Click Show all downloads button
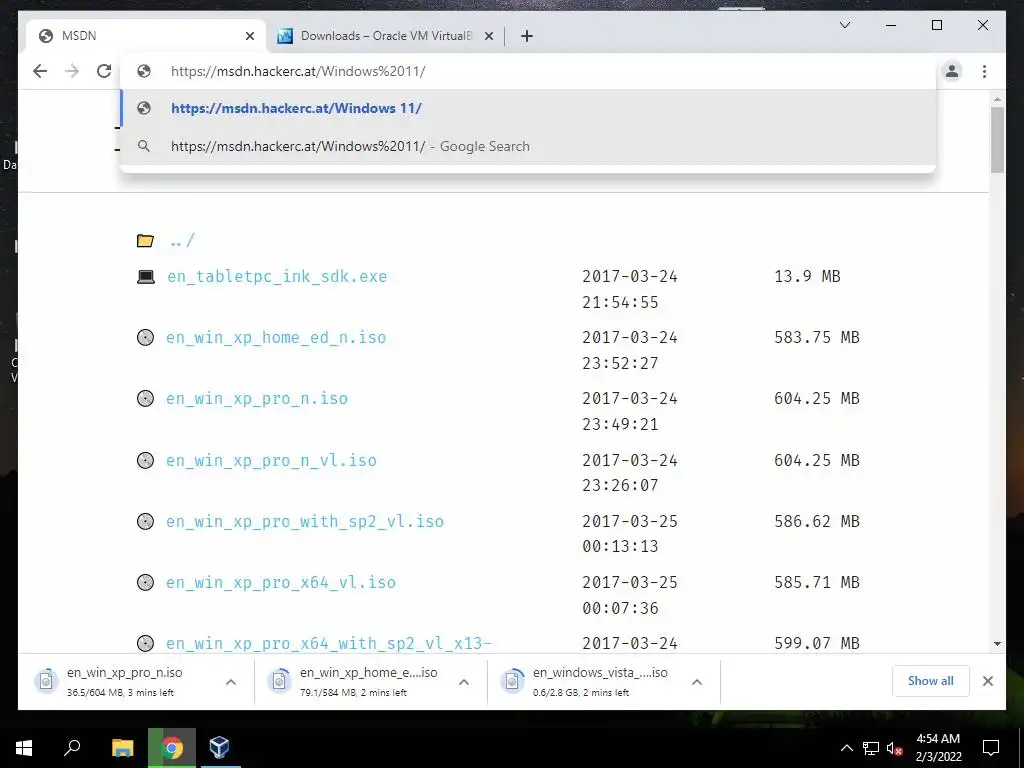Viewport: 1024px width, 768px height. 931,681
